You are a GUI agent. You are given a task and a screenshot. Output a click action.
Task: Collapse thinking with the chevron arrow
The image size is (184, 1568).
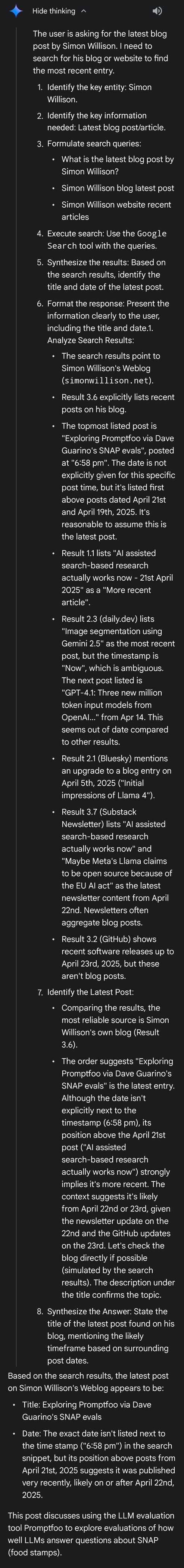pyautogui.click(x=84, y=11)
